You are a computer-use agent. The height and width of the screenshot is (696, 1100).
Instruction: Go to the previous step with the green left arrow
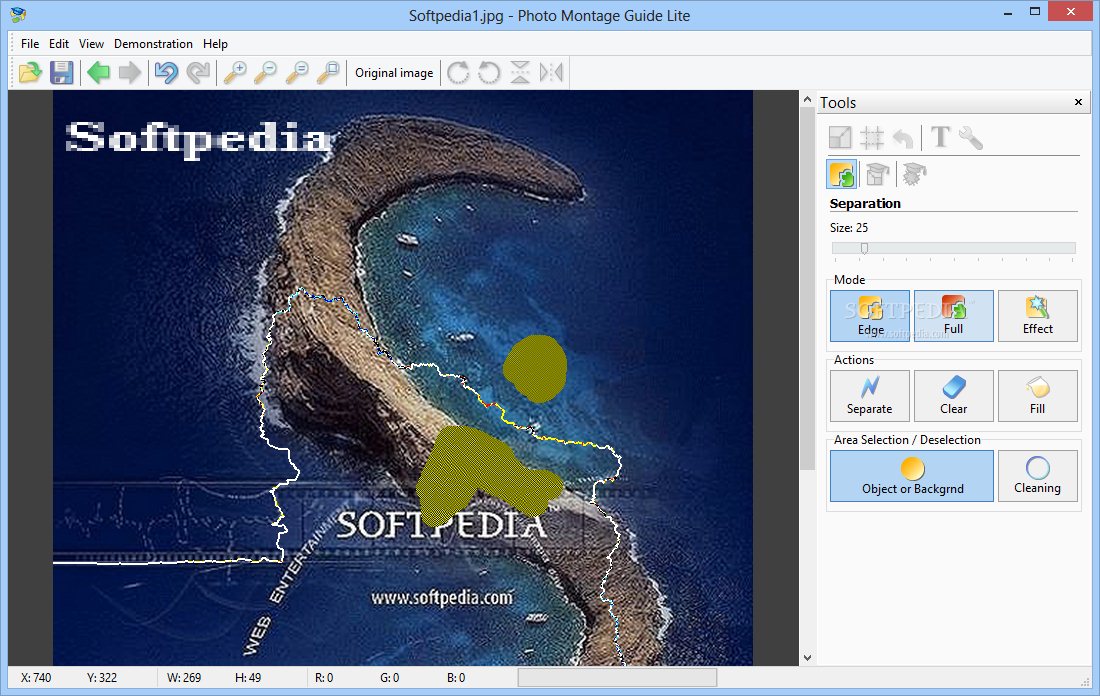click(98, 72)
